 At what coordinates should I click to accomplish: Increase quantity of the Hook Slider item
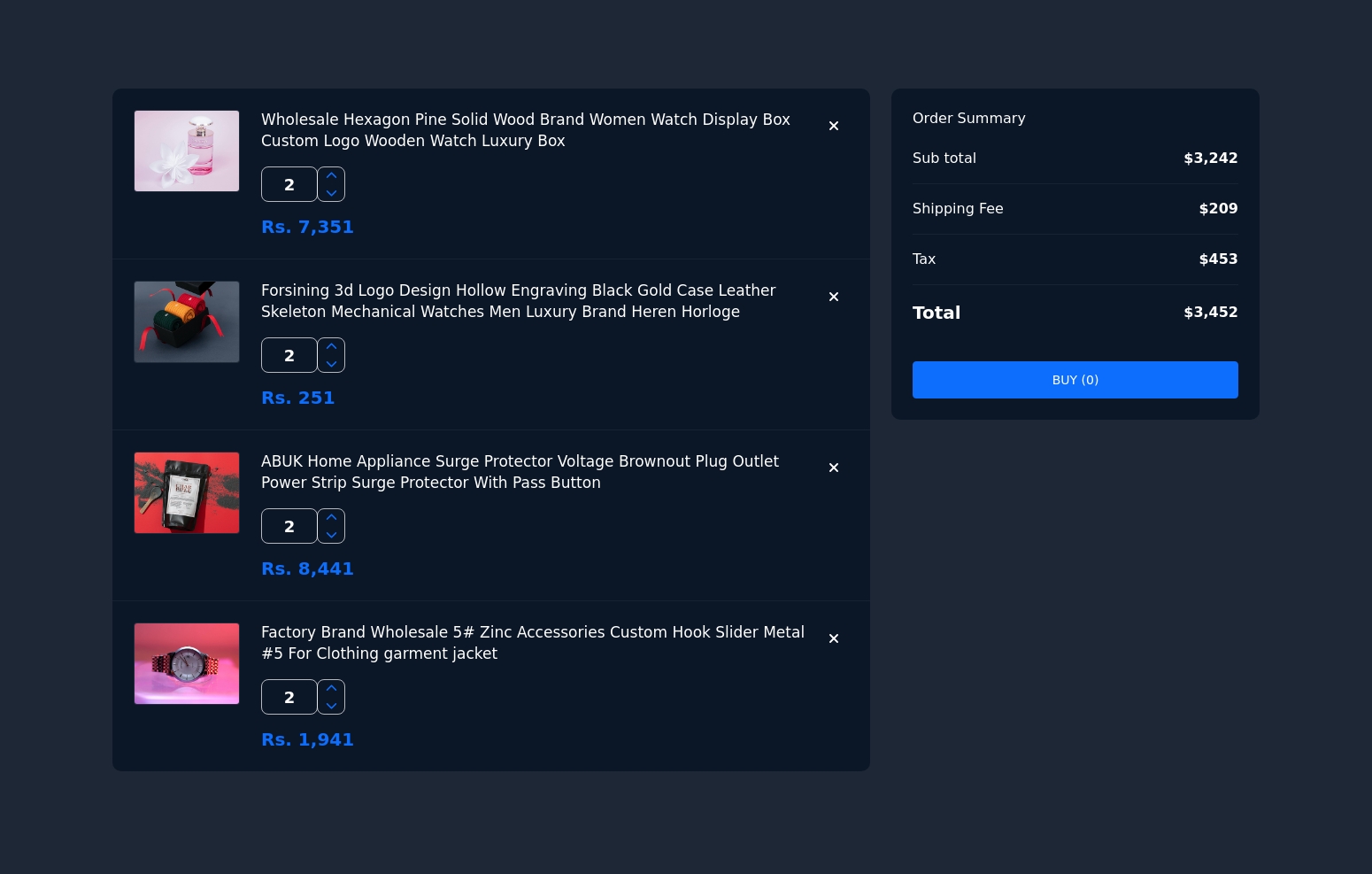click(x=331, y=688)
